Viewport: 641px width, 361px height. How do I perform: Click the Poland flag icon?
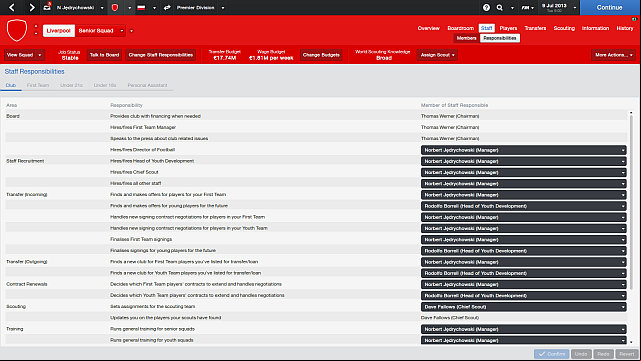pos(141,7)
